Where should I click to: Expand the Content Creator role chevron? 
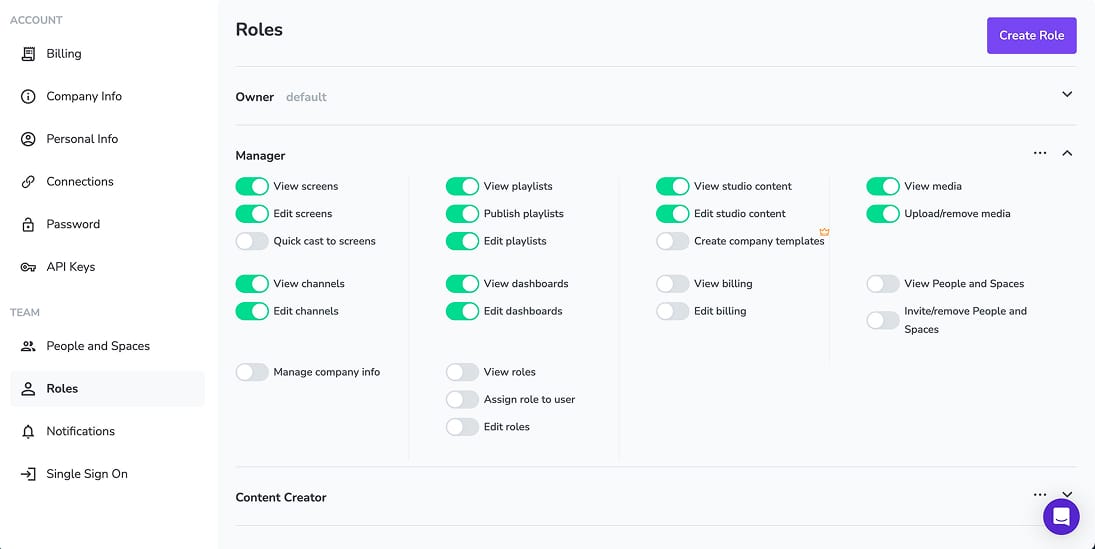point(1067,494)
